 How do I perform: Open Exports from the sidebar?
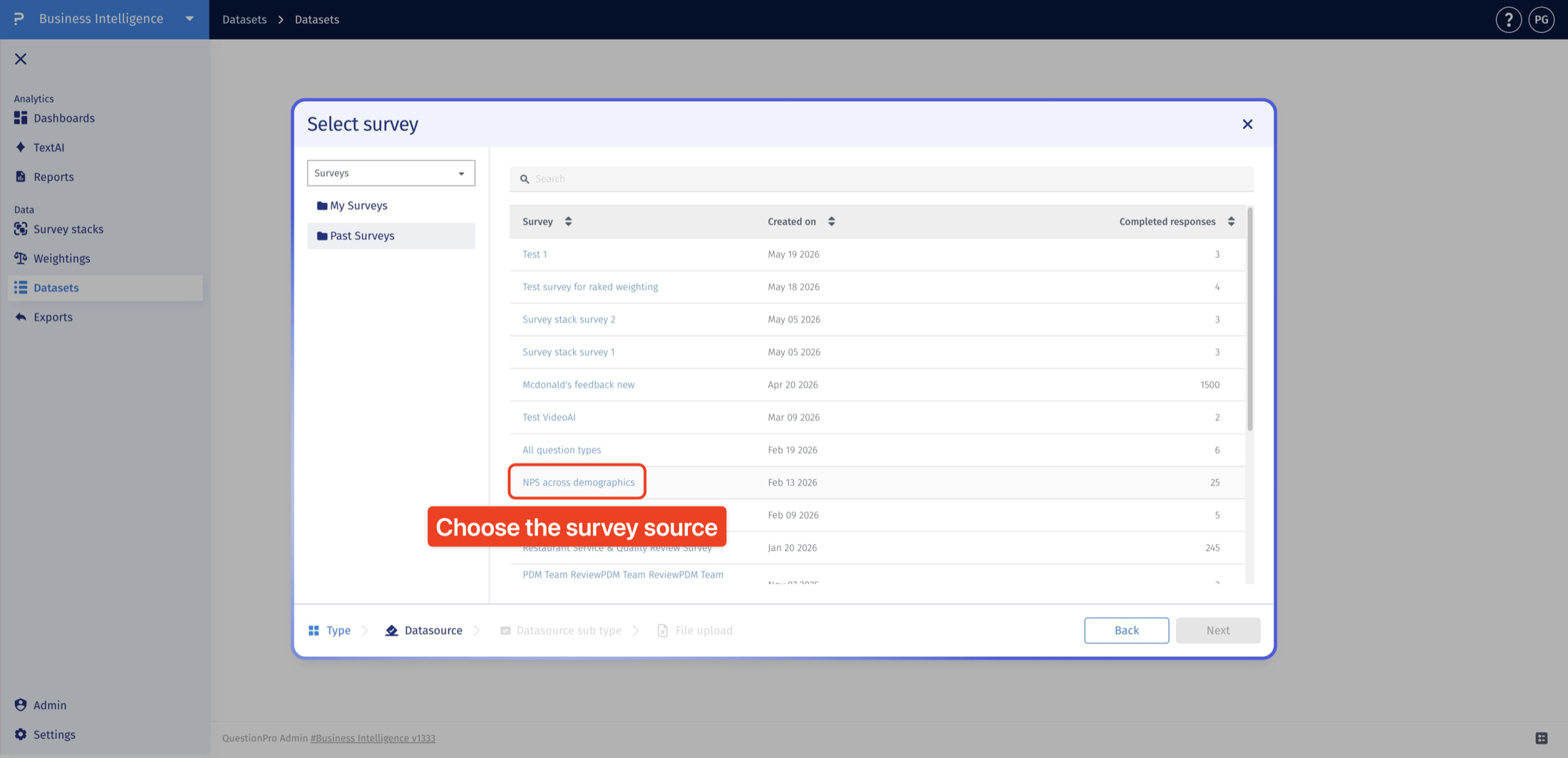43,317
